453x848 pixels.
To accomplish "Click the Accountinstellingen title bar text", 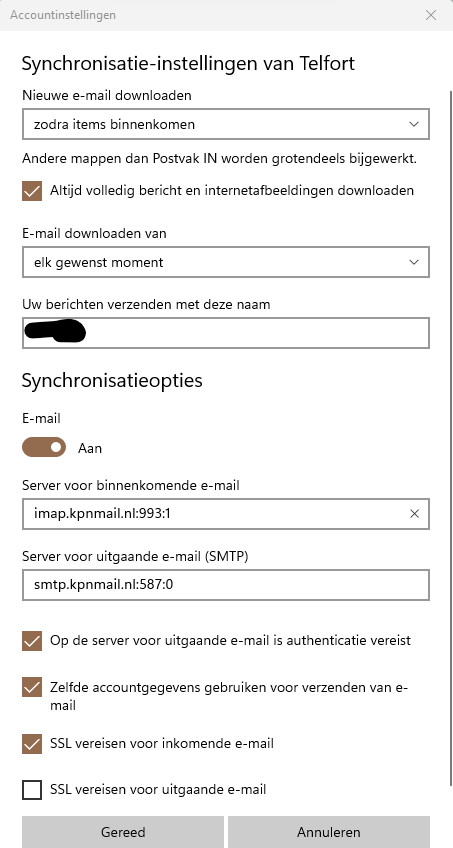I will (x=63, y=15).
